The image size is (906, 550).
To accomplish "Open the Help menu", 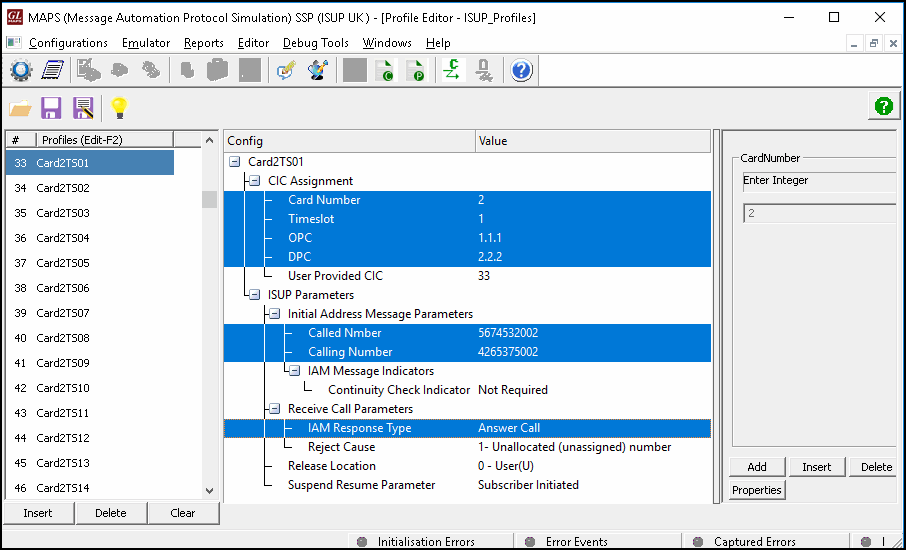I will click(438, 43).
